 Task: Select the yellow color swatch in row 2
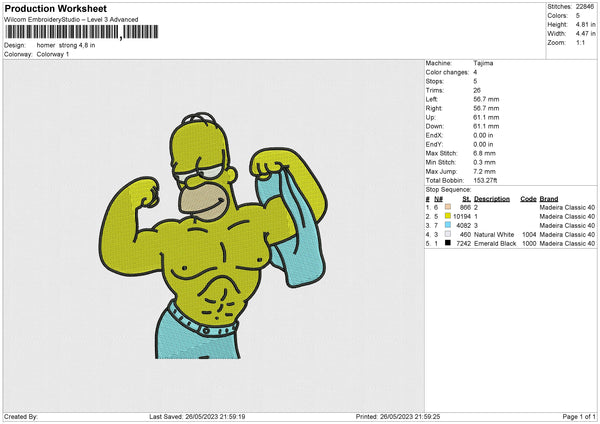click(x=448, y=216)
